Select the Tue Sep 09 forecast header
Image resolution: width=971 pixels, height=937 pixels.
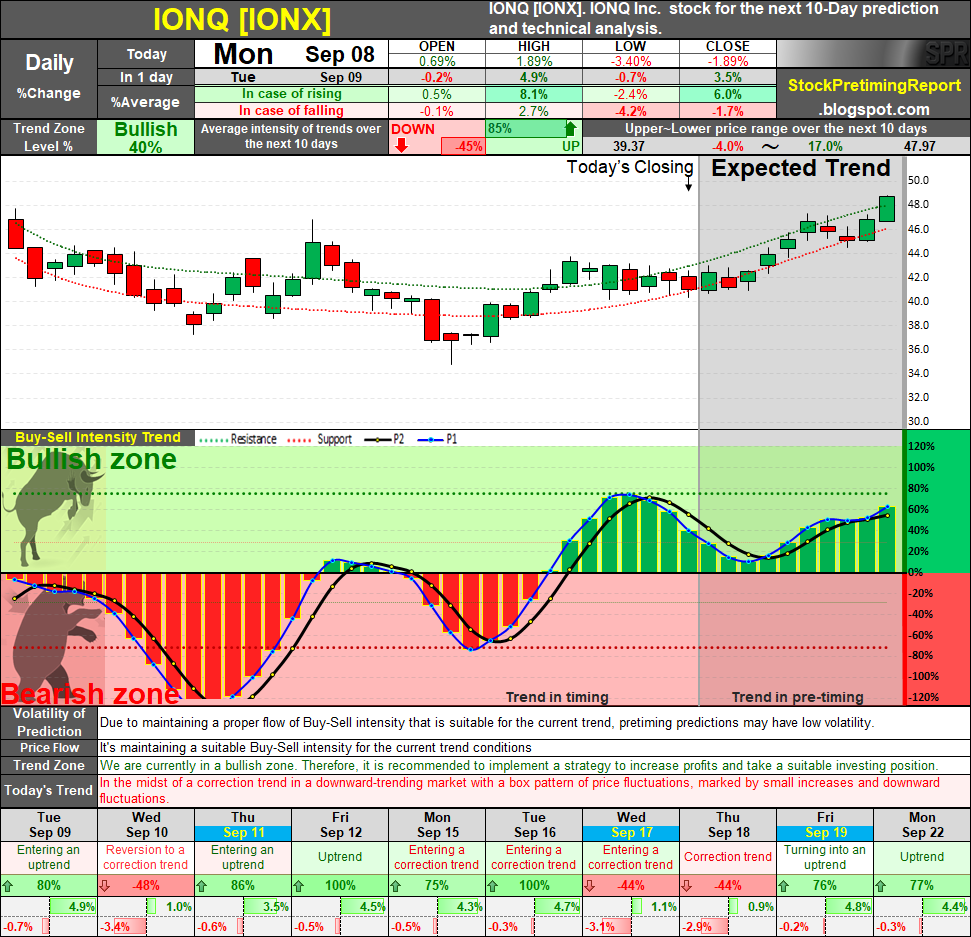point(49,825)
